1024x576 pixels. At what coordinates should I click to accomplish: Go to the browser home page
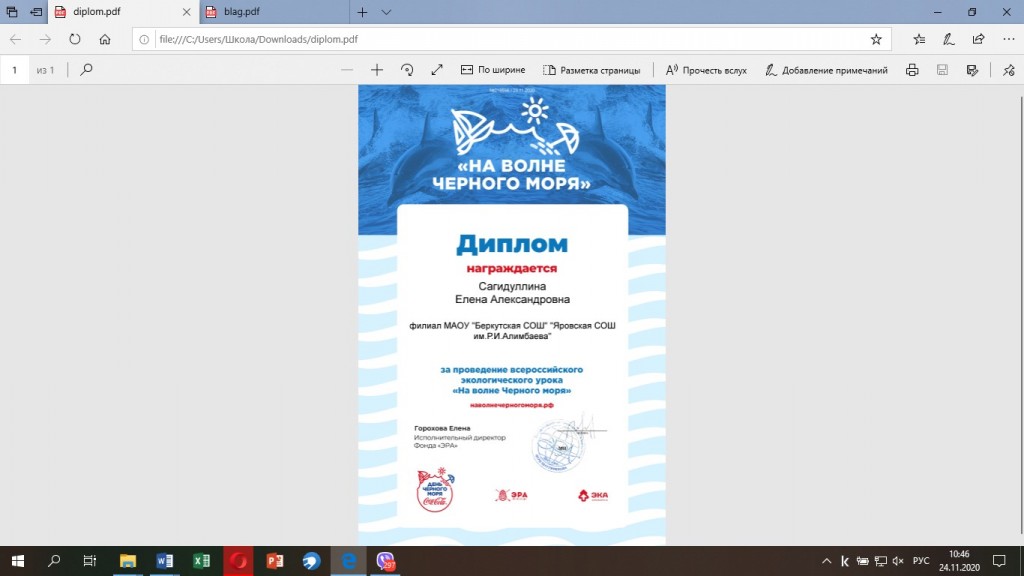[104, 39]
